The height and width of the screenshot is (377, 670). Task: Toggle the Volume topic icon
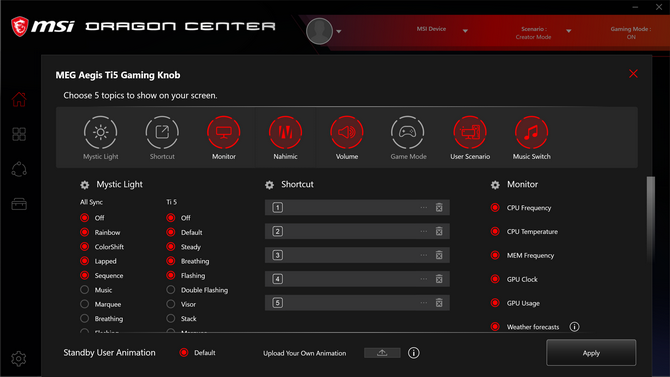347,133
